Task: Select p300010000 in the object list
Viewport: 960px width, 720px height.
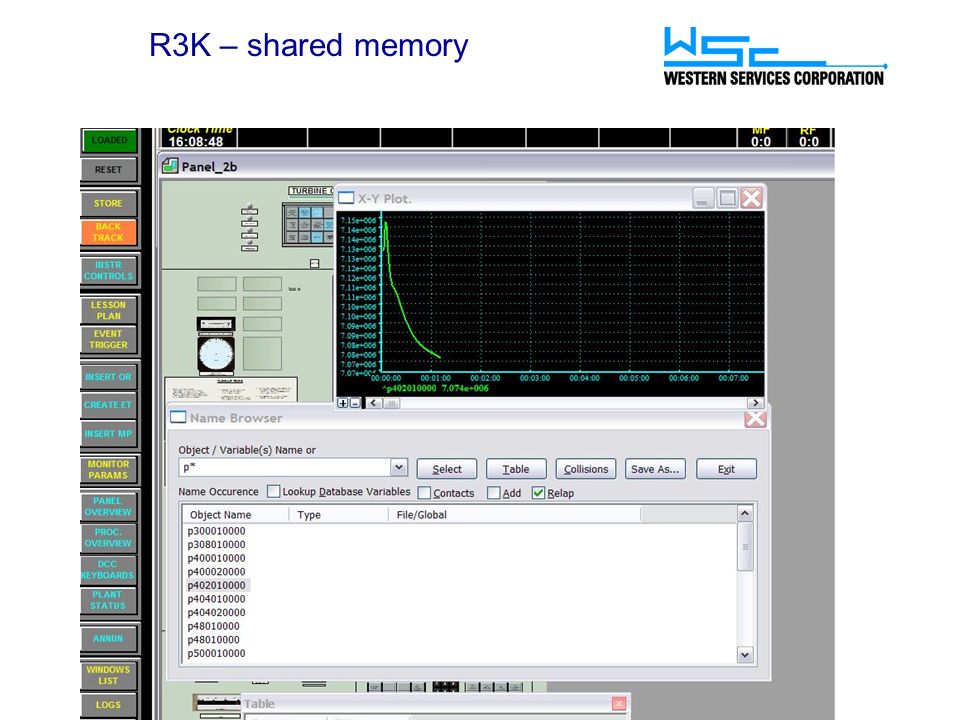Action: pyautogui.click(x=216, y=531)
